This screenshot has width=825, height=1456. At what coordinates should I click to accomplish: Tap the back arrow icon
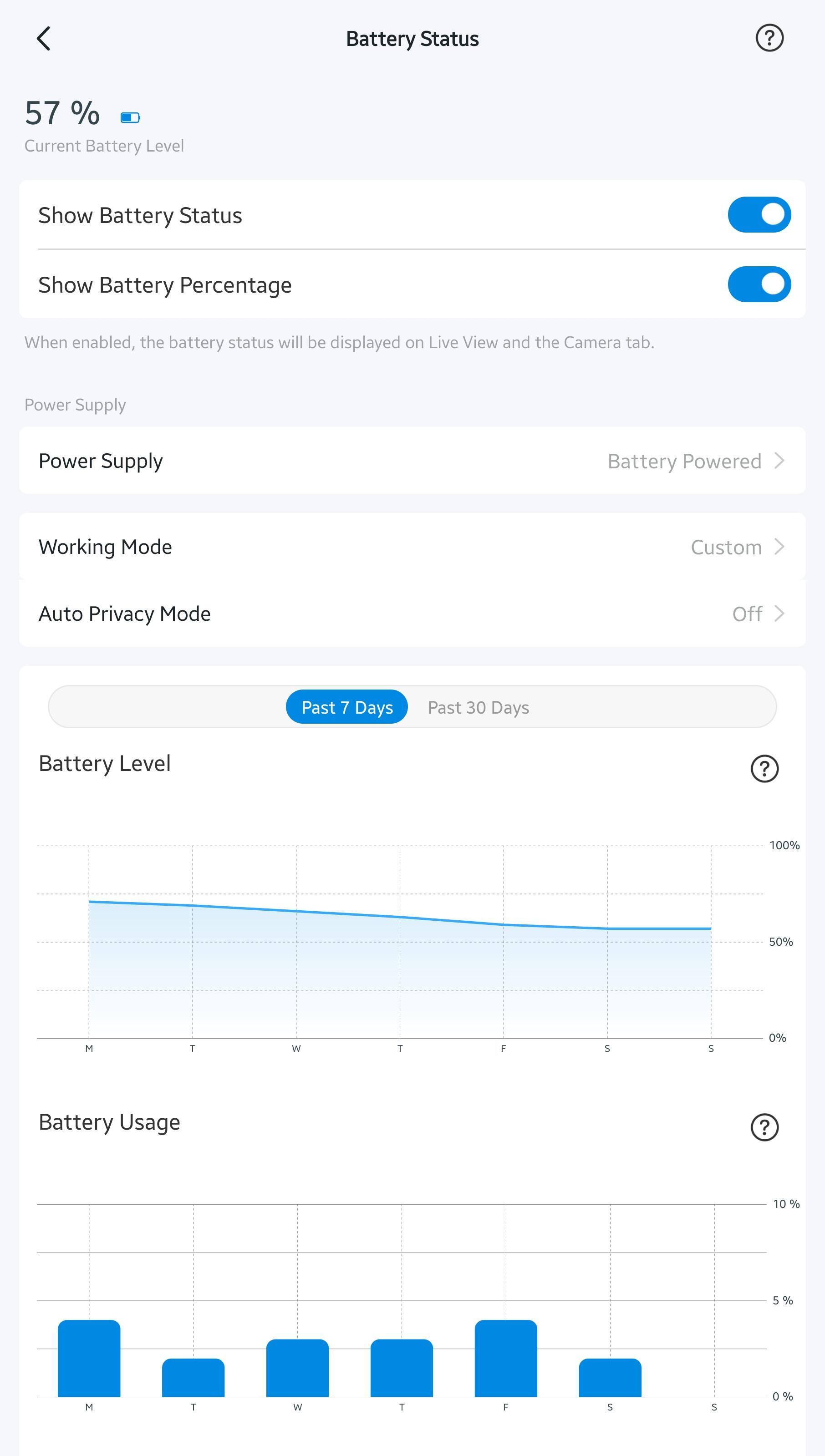coord(44,39)
